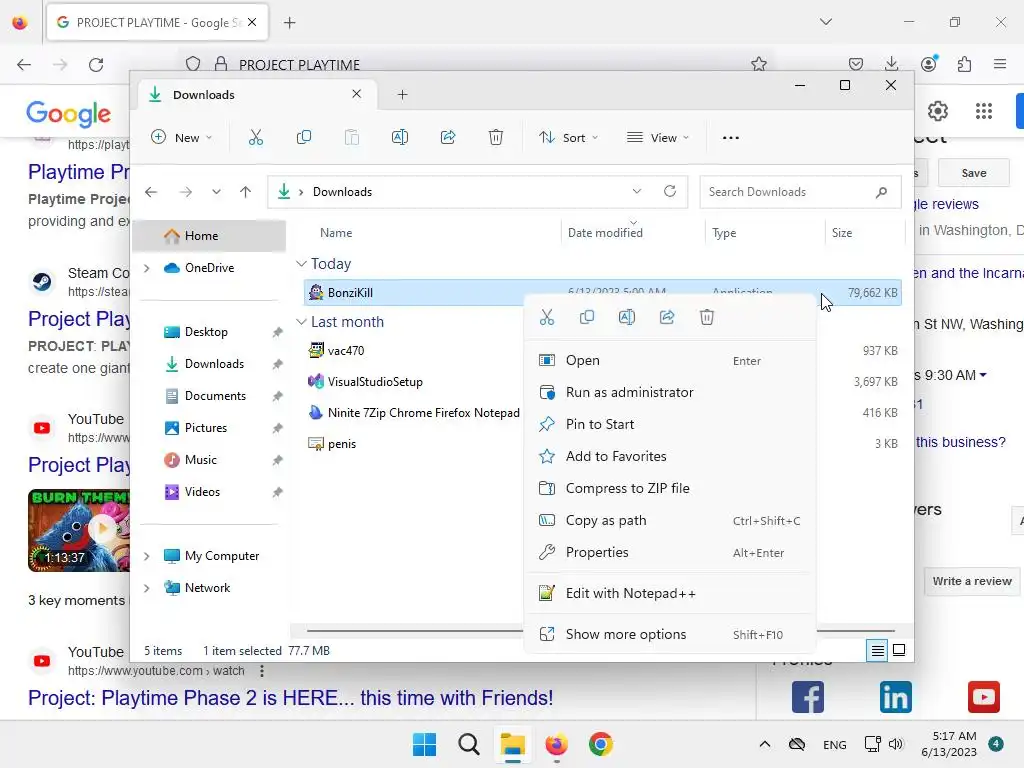Choose Properties from context menu
Image resolution: width=1024 pixels, height=768 pixels.
(x=670, y=552)
